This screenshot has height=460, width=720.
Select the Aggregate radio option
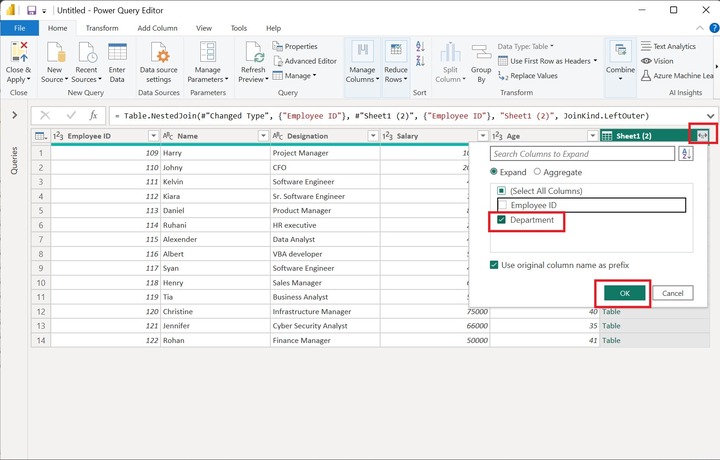click(536, 173)
